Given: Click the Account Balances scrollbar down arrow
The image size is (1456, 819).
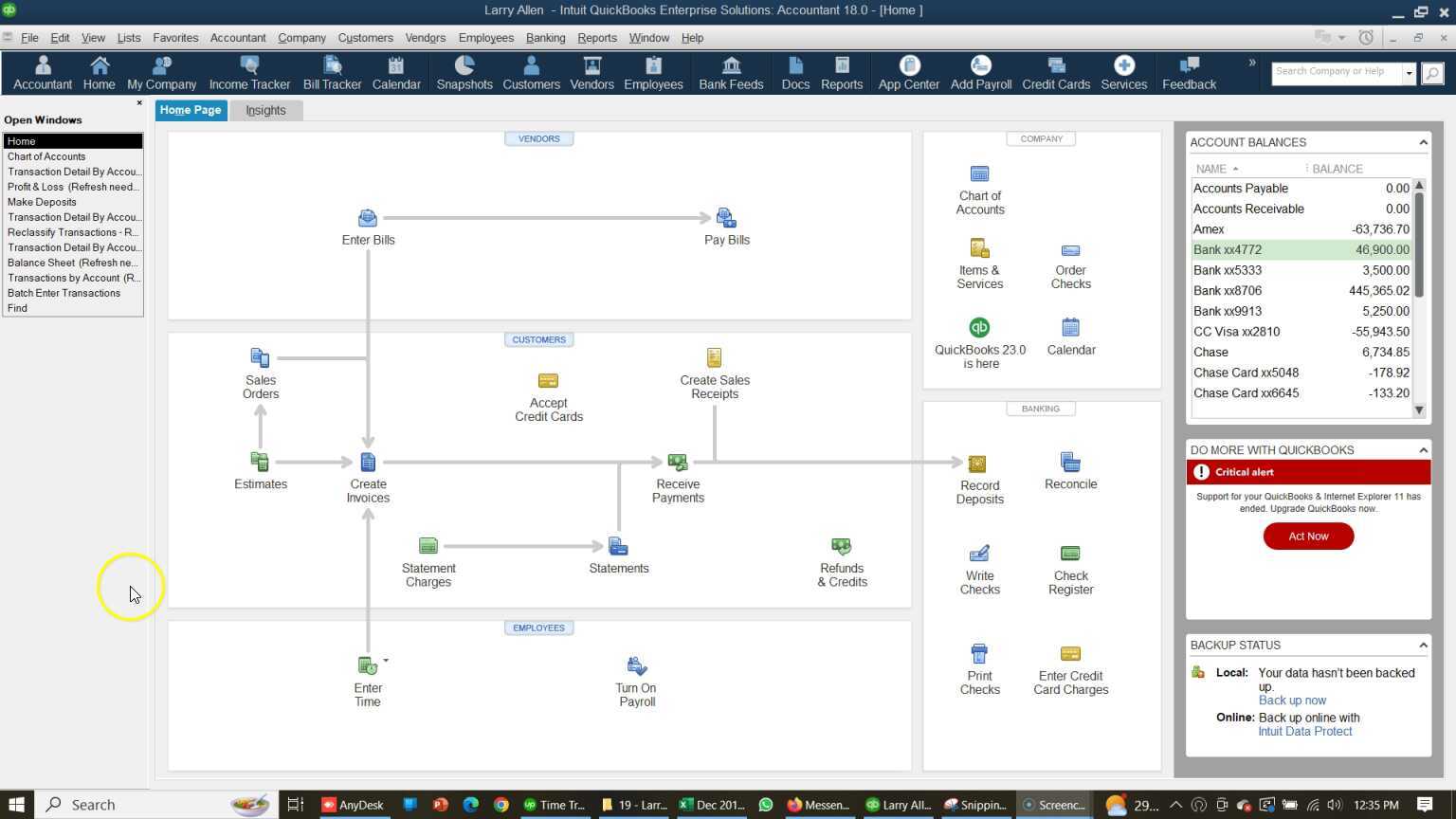Looking at the screenshot, I should click(1419, 410).
